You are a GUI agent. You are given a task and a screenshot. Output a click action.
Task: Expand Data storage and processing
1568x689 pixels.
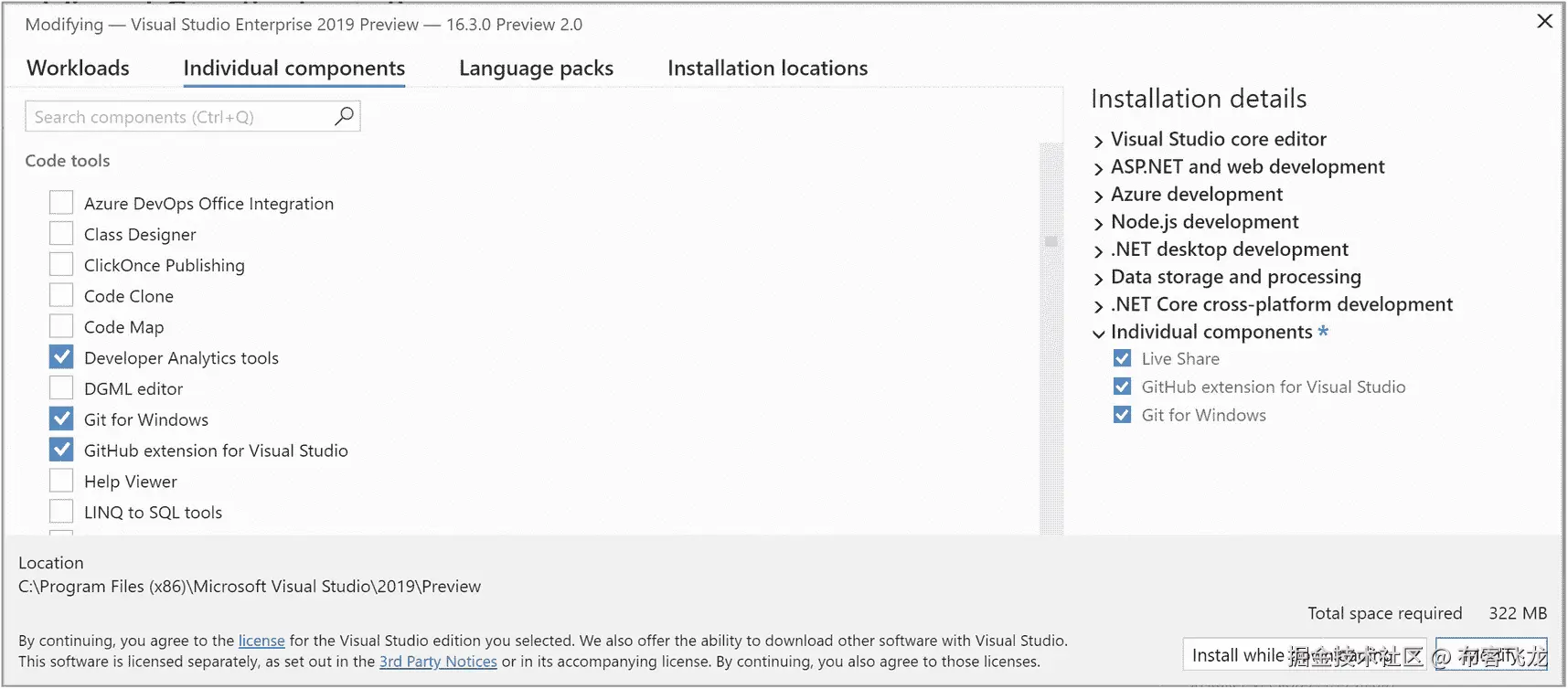click(1099, 278)
